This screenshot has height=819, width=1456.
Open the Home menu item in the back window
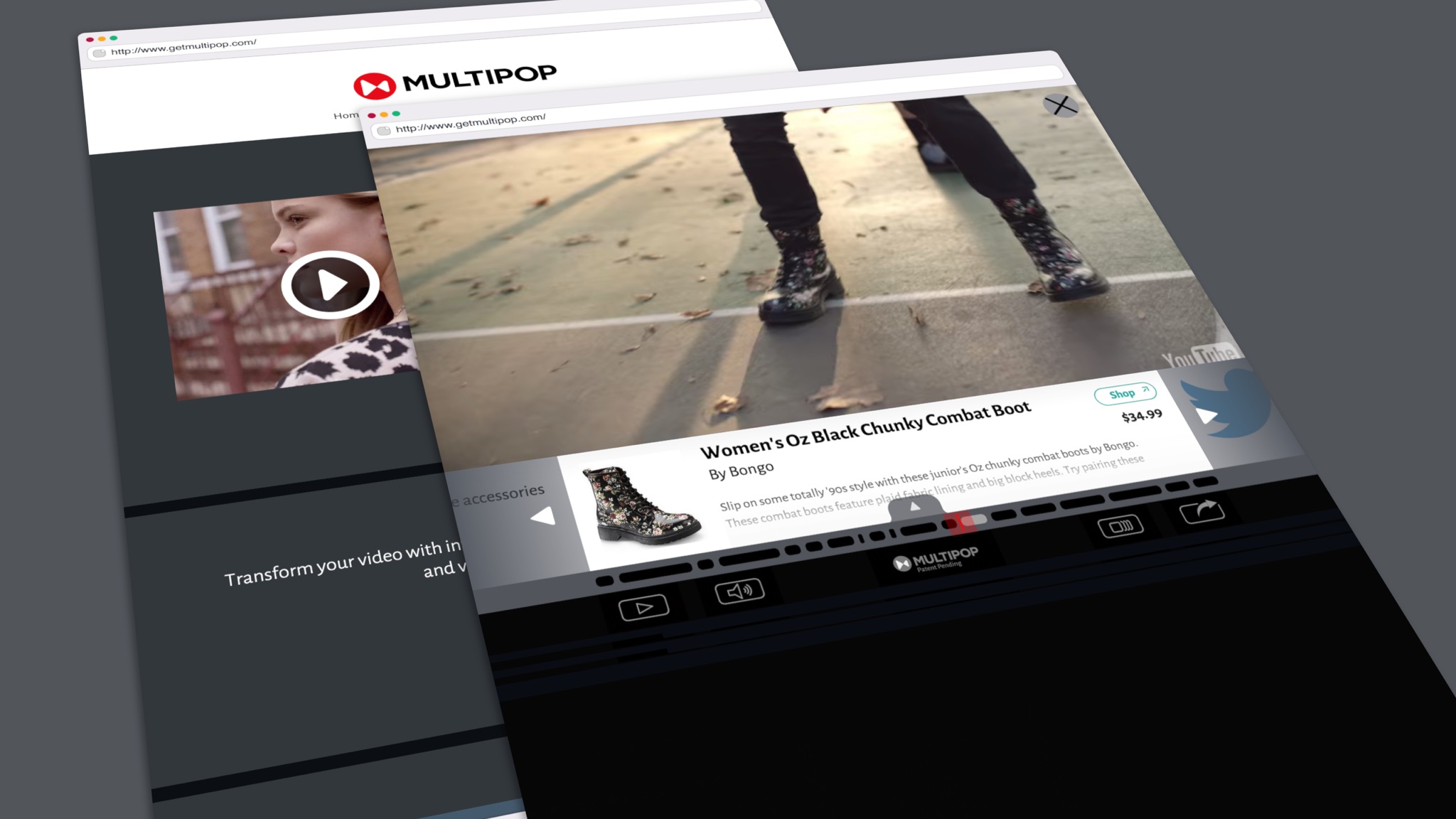[x=346, y=115]
